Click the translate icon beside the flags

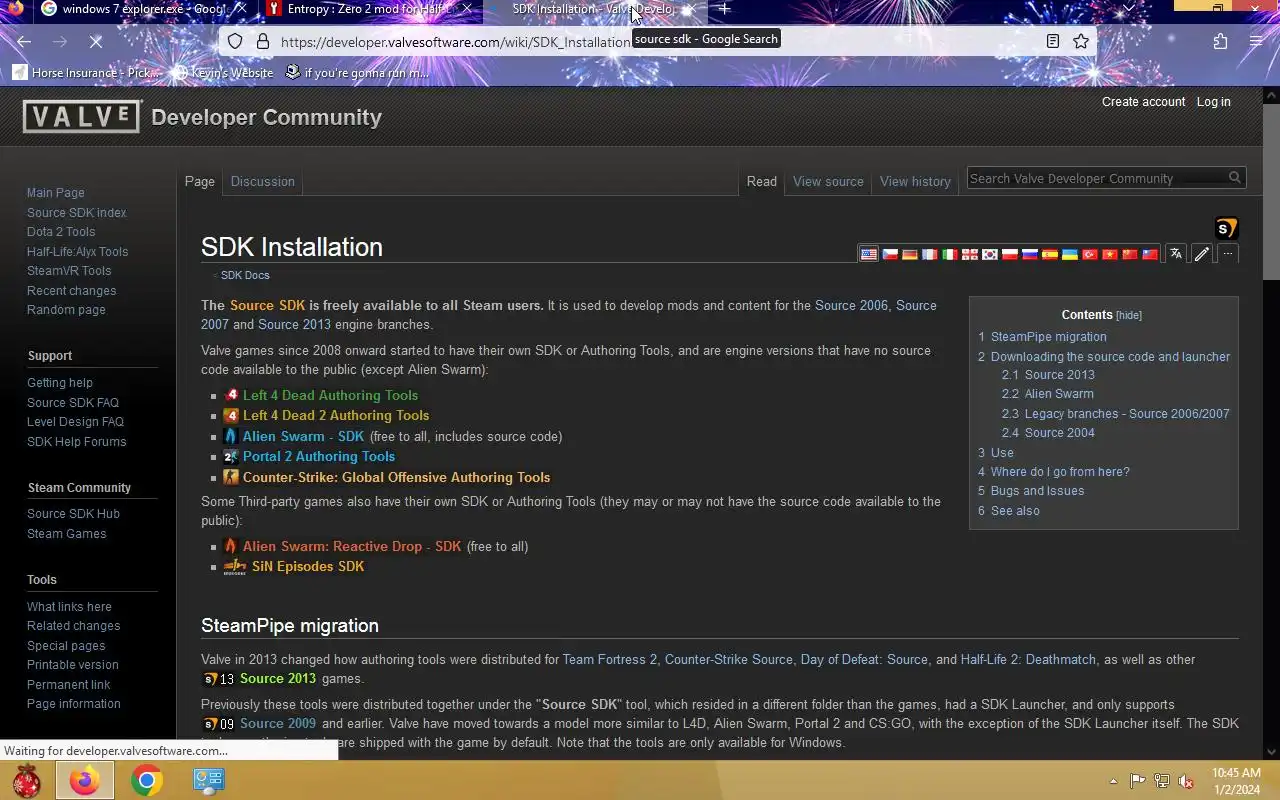pyautogui.click(x=1176, y=254)
